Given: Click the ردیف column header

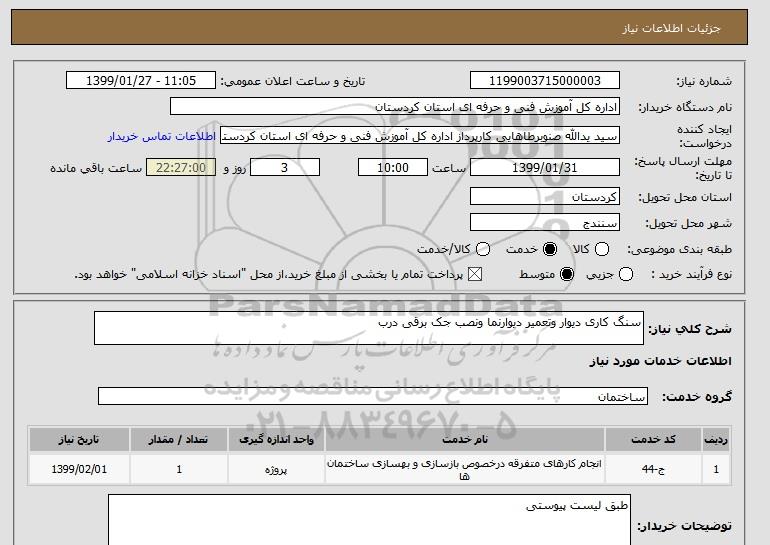Looking at the screenshot, I should tap(716, 439).
